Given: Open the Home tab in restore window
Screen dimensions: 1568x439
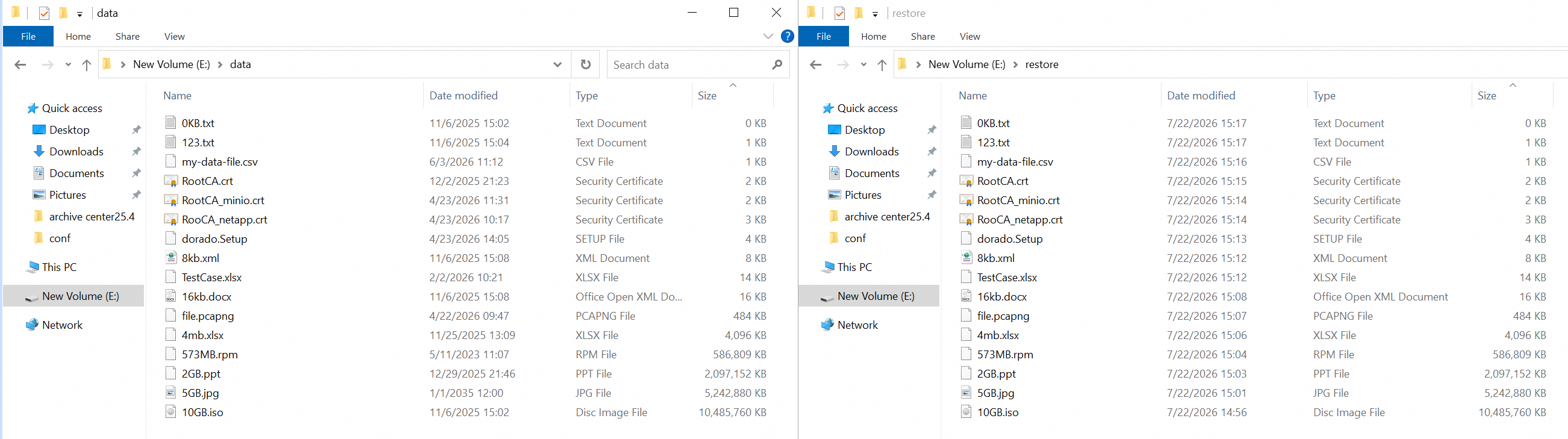Looking at the screenshot, I should pyautogui.click(x=874, y=37).
